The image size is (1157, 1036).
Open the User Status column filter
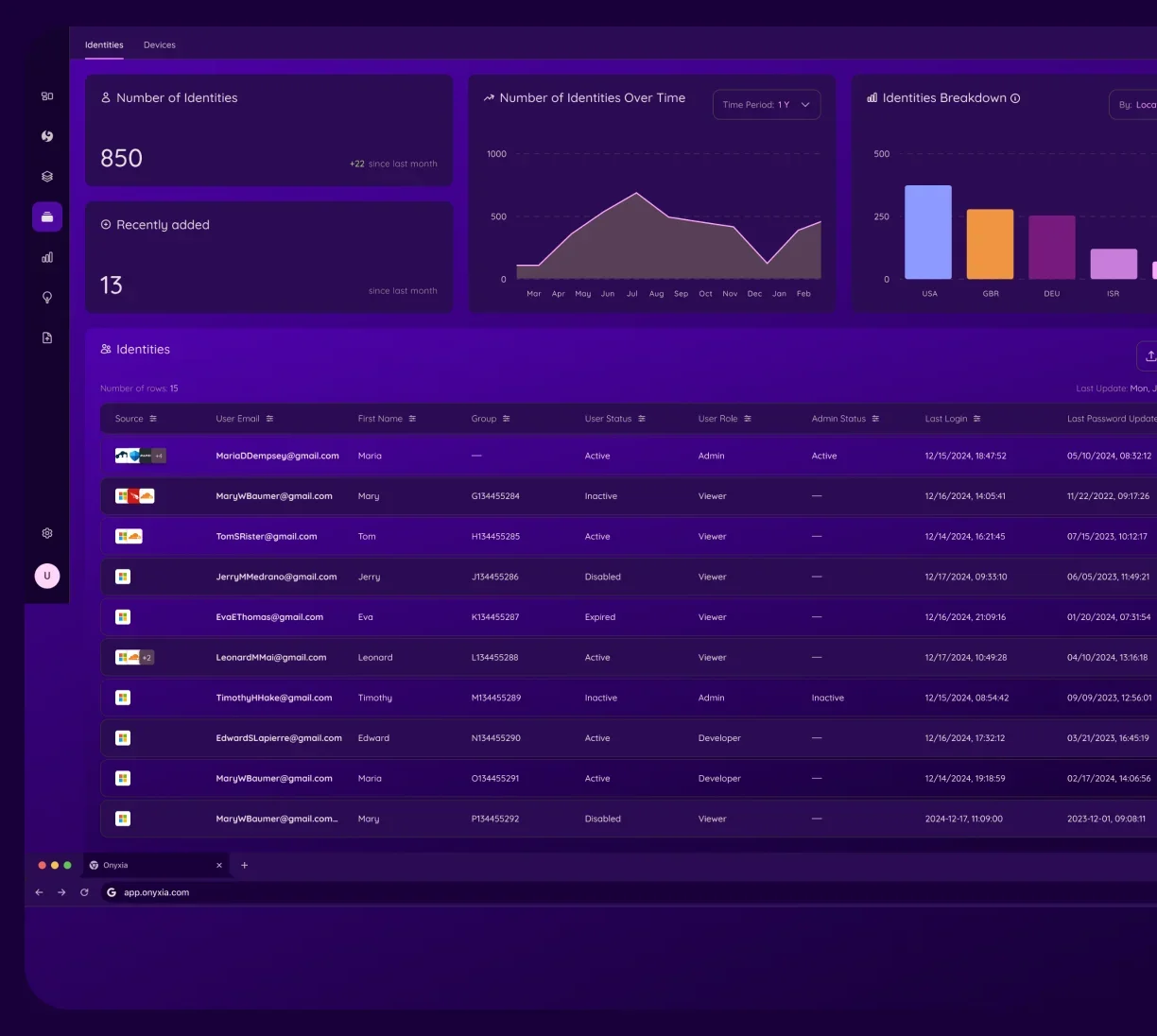pyautogui.click(x=642, y=419)
